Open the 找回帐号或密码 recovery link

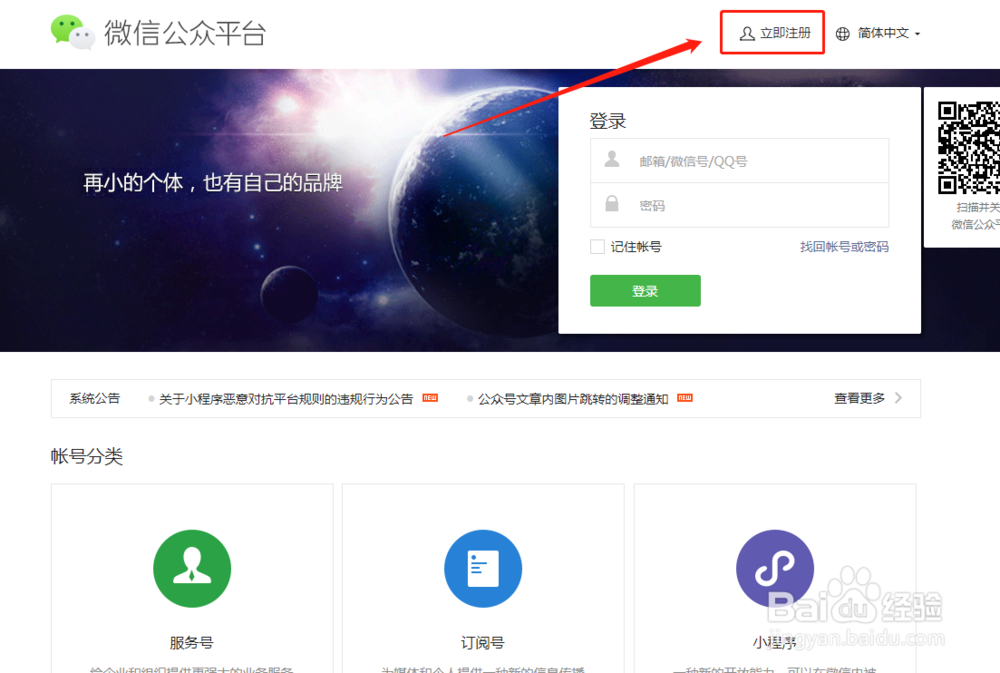pyautogui.click(x=847, y=246)
